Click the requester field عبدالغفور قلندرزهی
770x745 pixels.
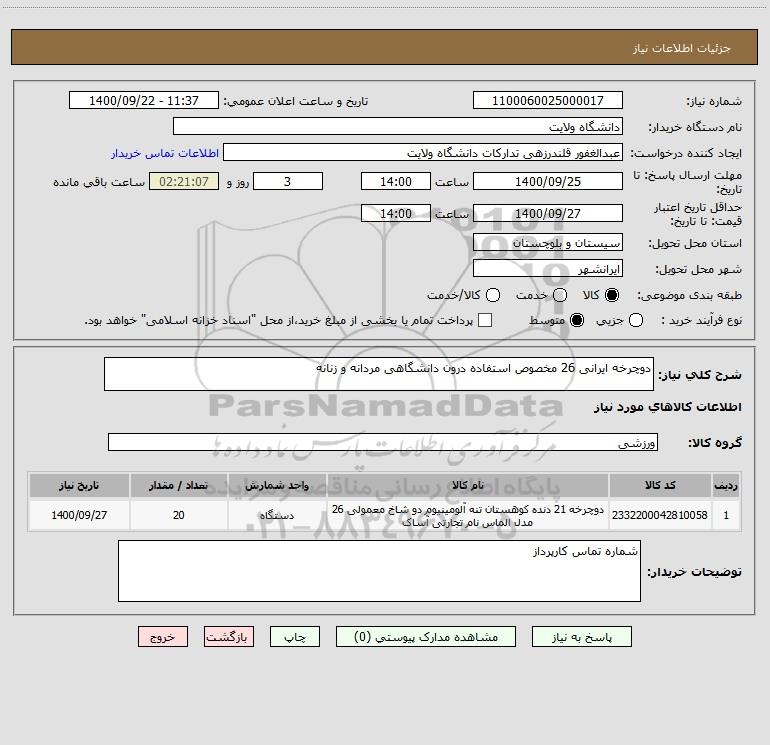pos(423,152)
